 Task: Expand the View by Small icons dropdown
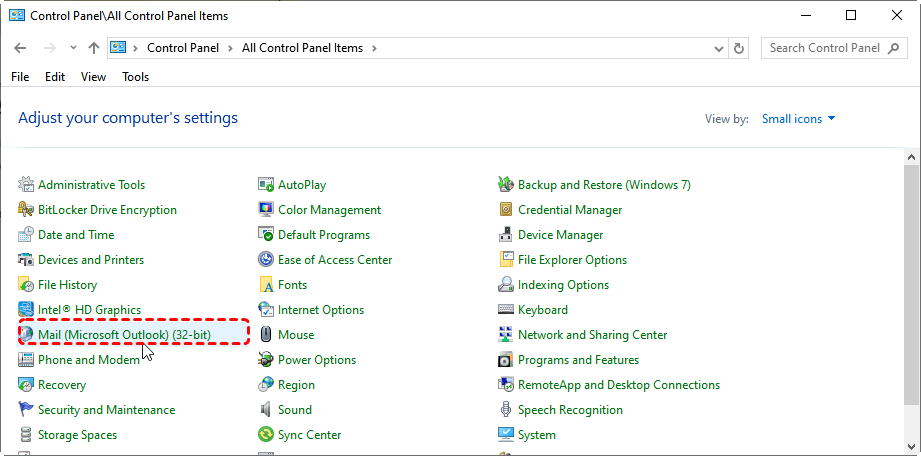click(798, 119)
